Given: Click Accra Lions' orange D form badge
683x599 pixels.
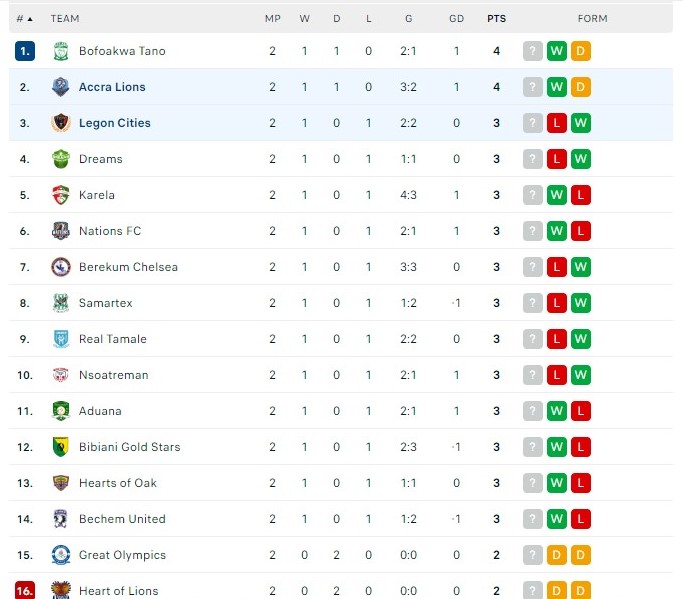Looking at the screenshot, I should [x=581, y=87].
